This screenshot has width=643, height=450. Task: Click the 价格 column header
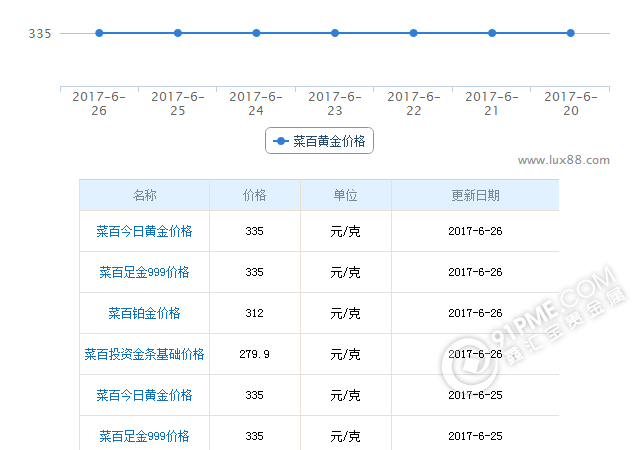tap(255, 195)
